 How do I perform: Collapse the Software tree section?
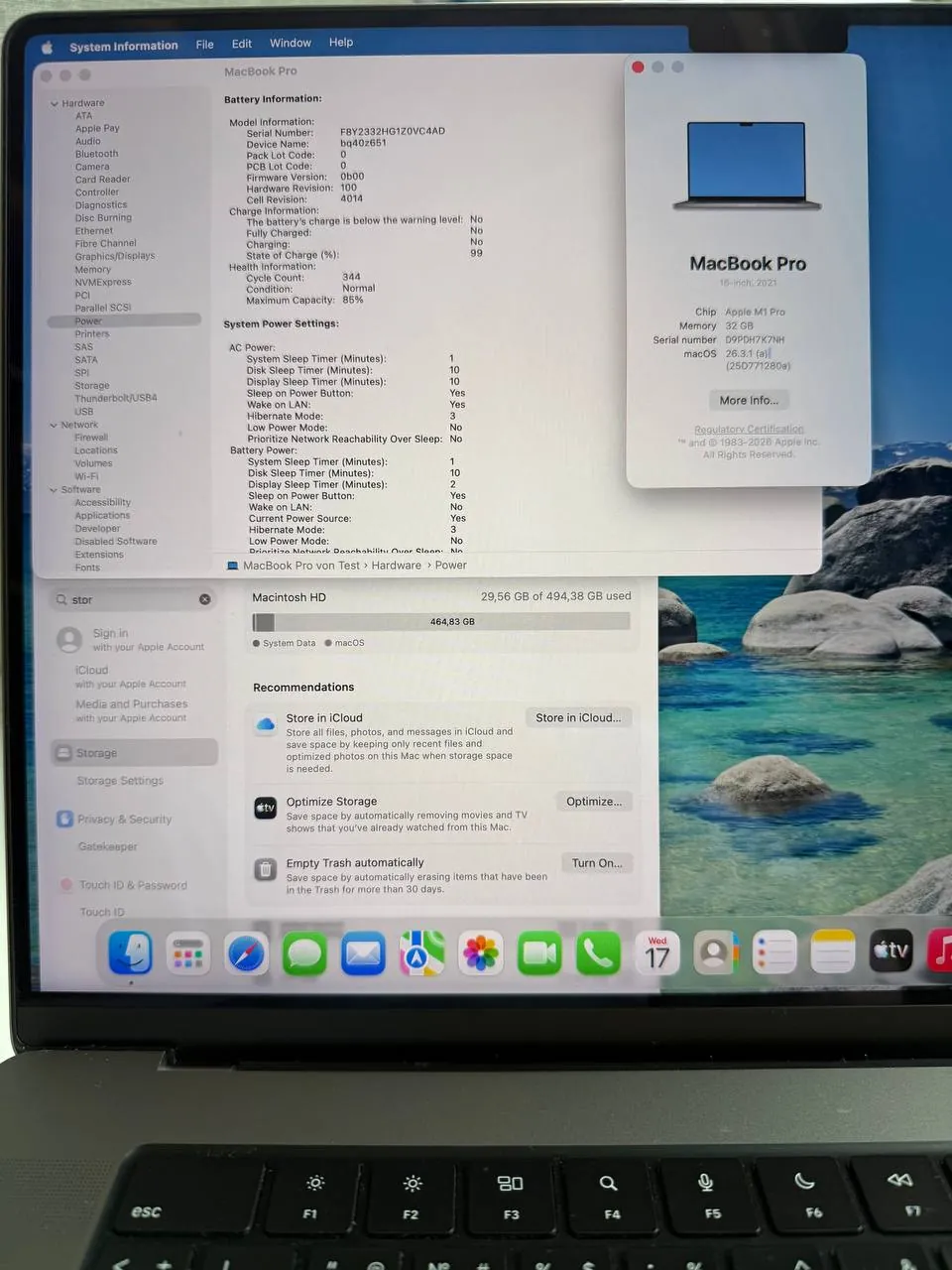click(54, 489)
